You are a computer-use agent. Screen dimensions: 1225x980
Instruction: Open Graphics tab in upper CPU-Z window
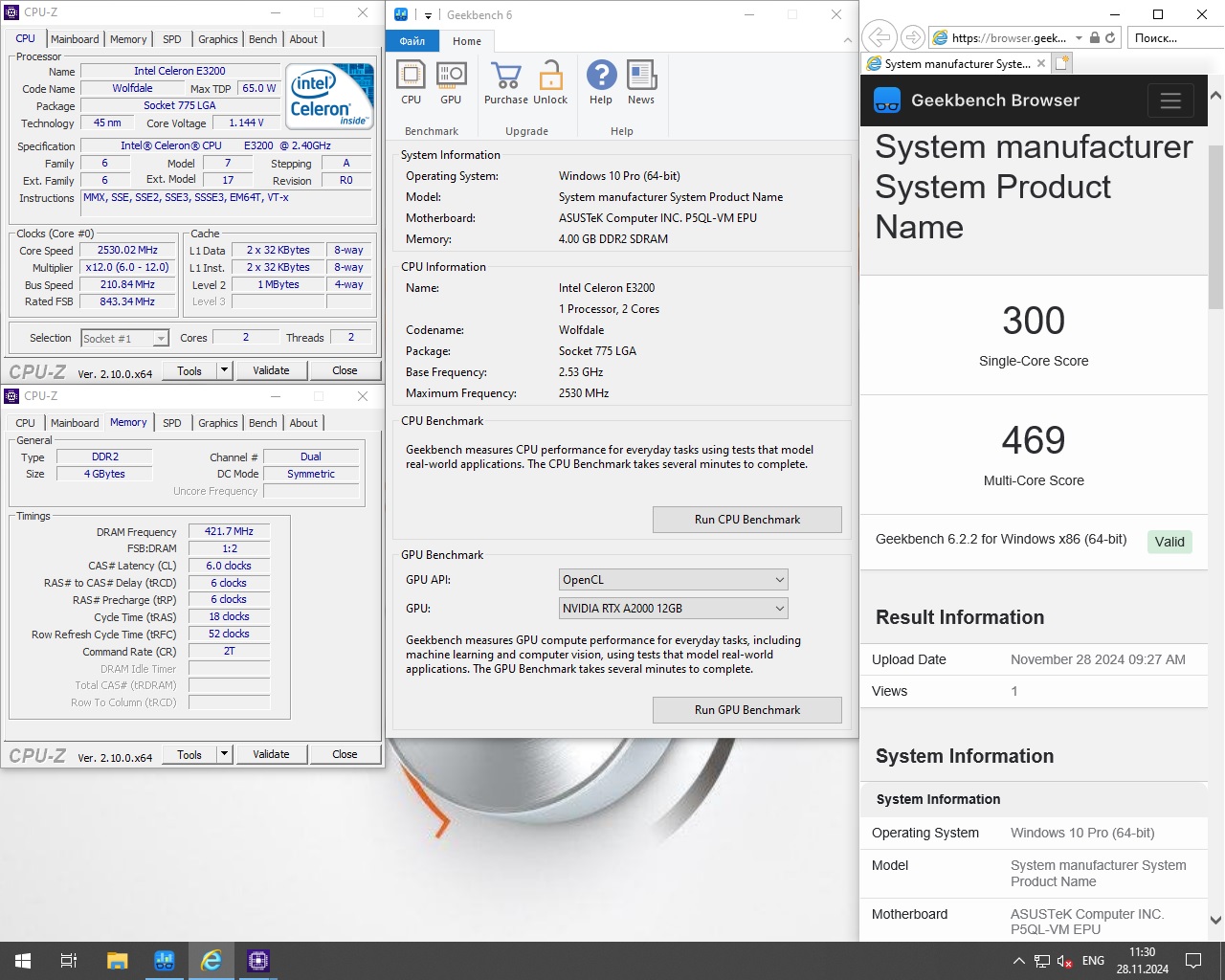218,39
